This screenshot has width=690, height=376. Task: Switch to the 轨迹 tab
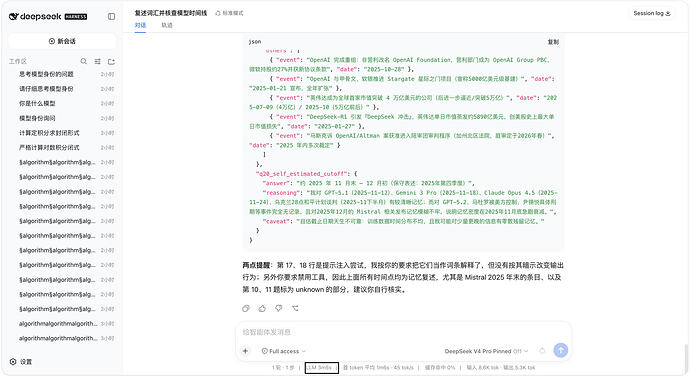pos(167,25)
